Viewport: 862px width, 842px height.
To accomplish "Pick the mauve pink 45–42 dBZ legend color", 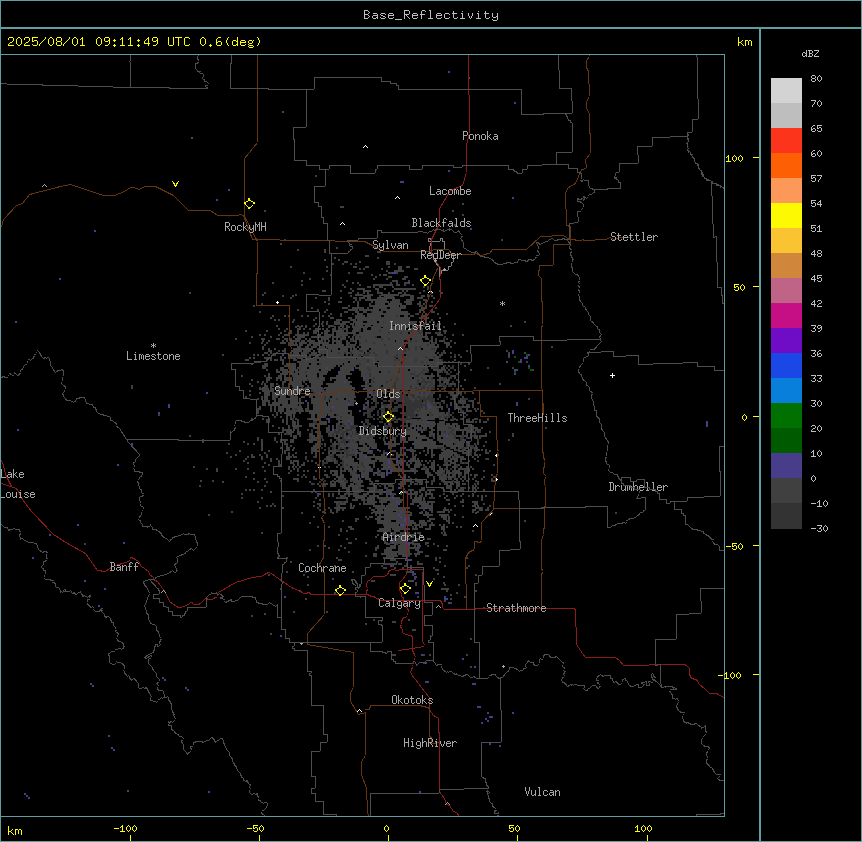I will click(786, 291).
